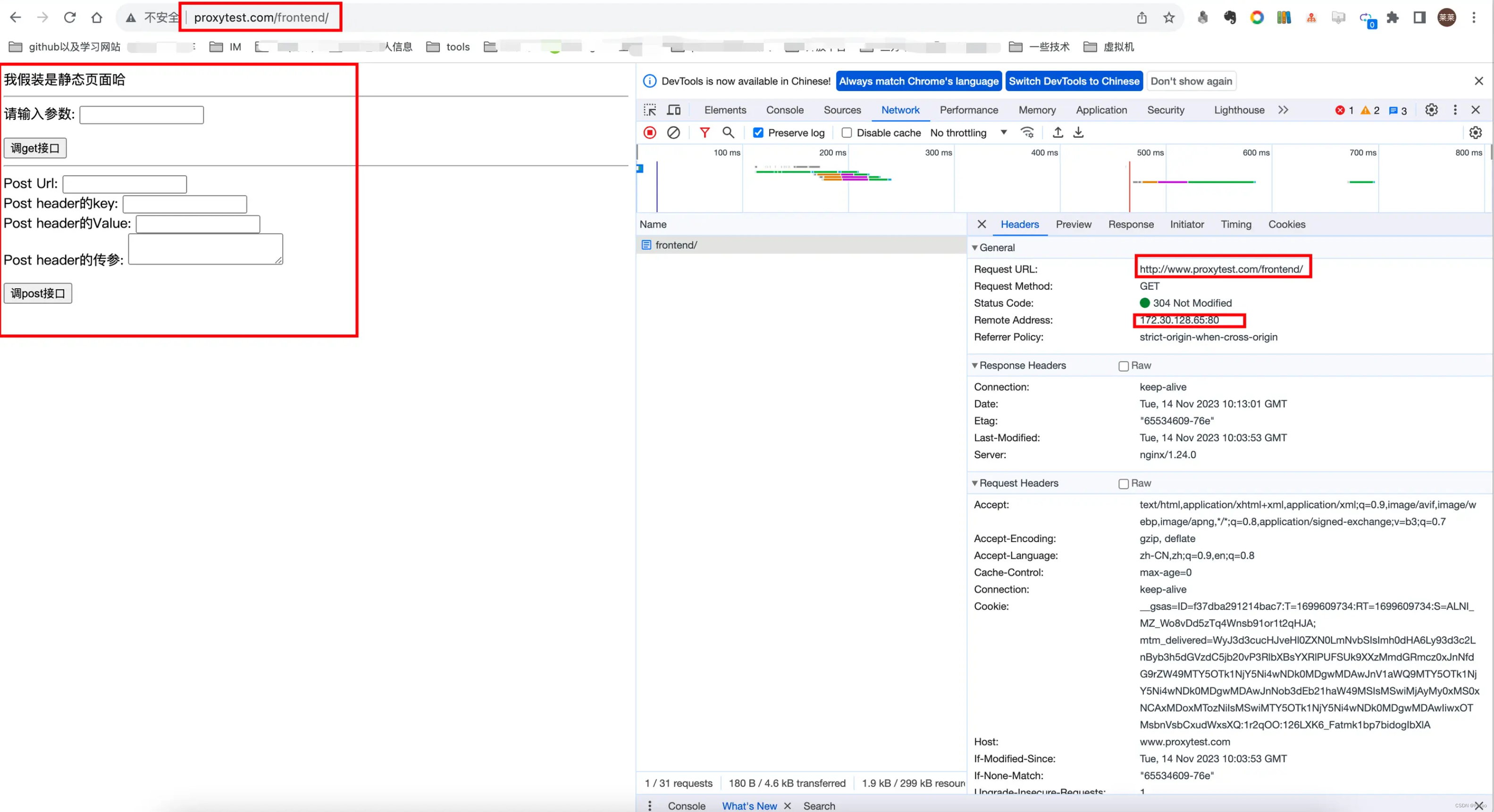1494x812 pixels.
Task: Toggle the network filter funnel icon
Action: point(704,133)
